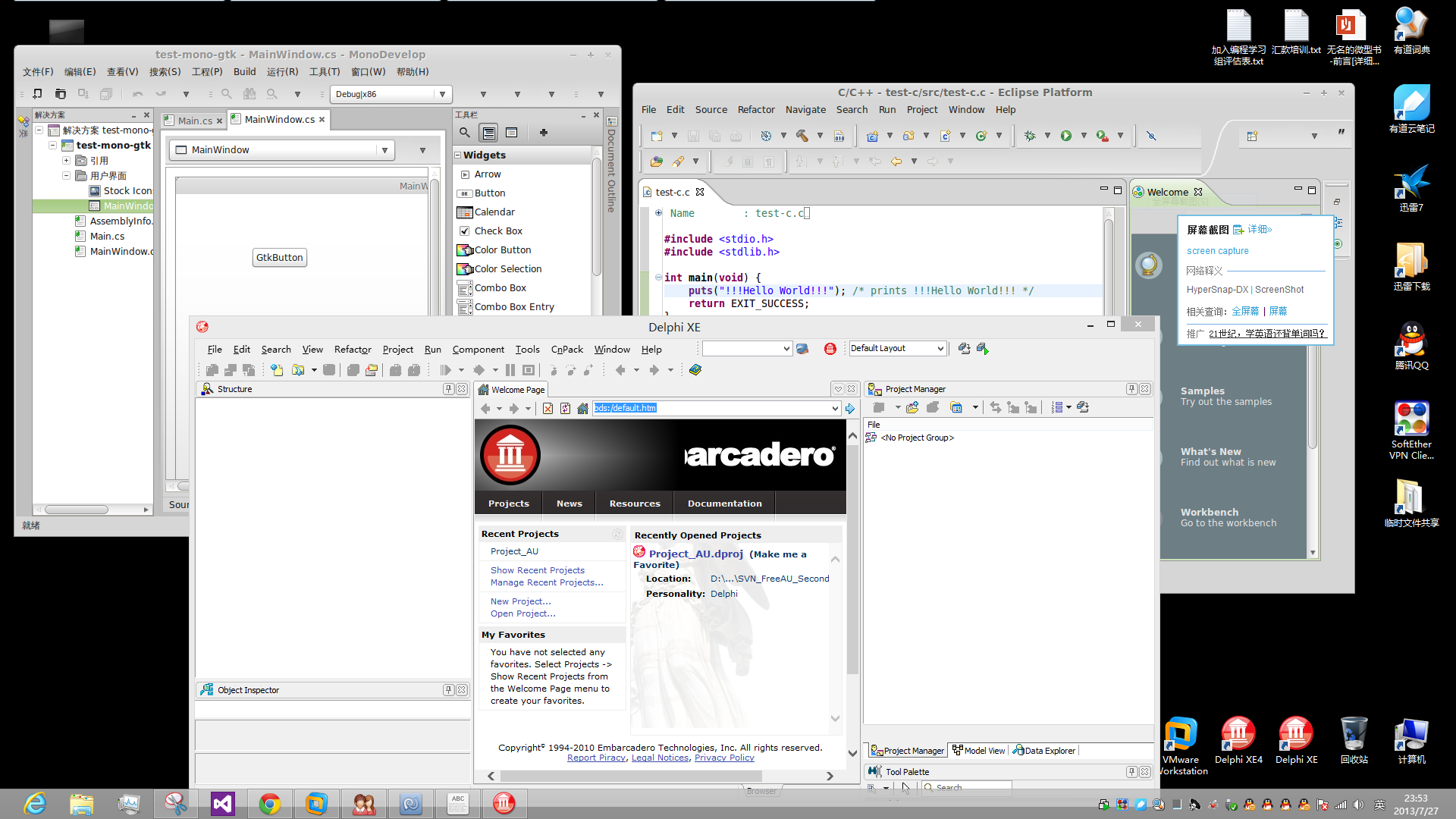
Task: Open the Refactor menu in Eclipse
Action: 756,110
